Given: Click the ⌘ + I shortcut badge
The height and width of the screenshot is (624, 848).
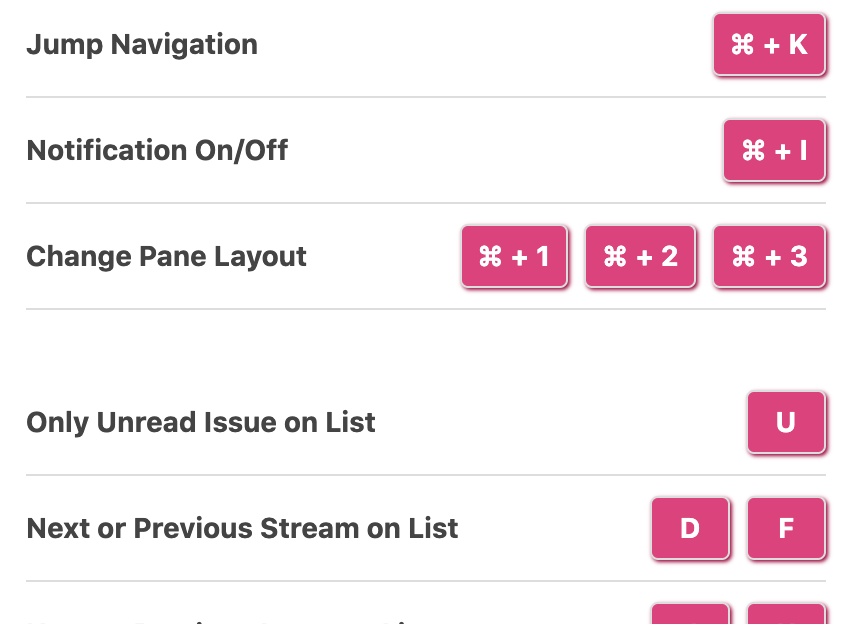Looking at the screenshot, I should pyautogui.click(x=774, y=151).
